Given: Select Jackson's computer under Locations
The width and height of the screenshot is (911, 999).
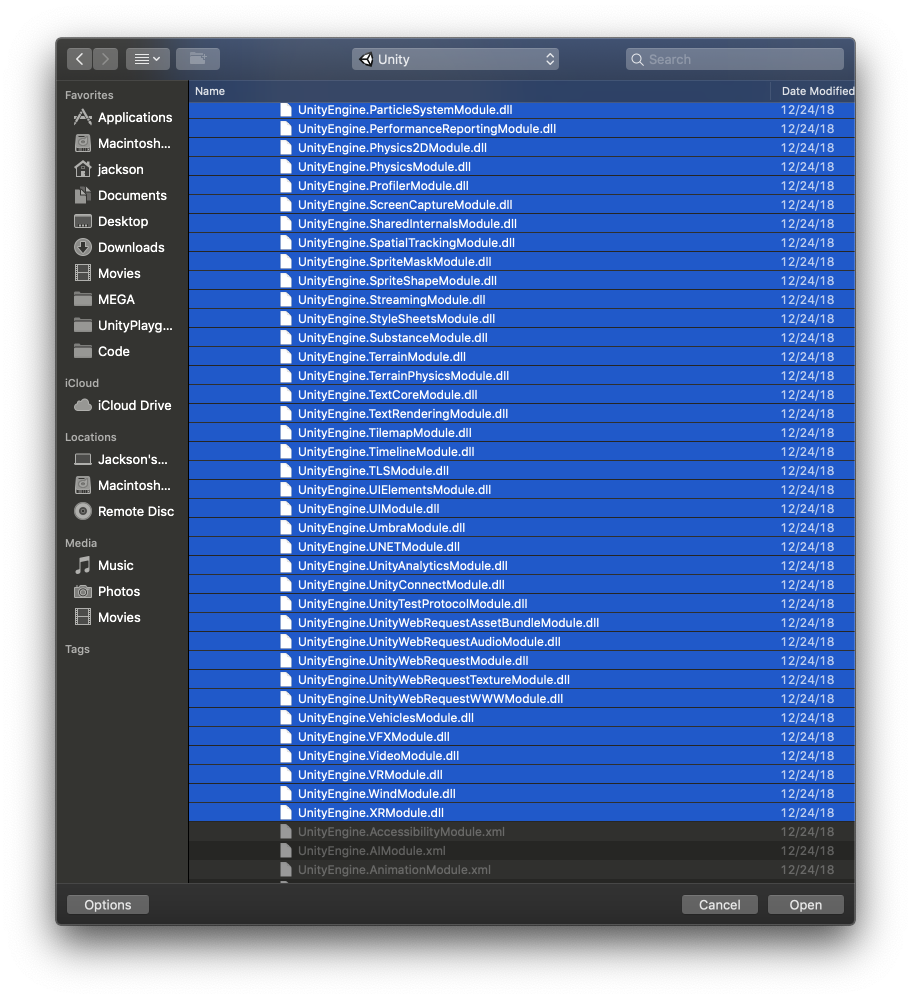Looking at the screenshot, I should tap(123, 459).
